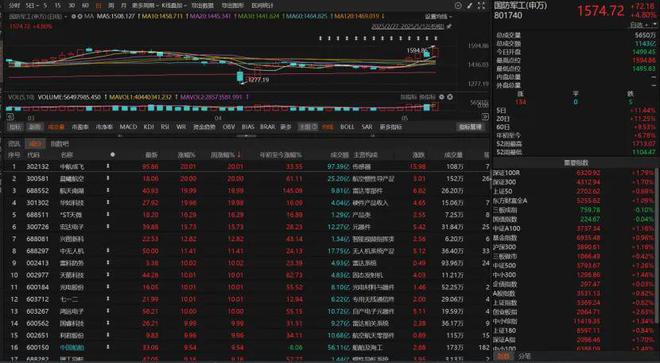The width and height of the screenshot is (660, 363).
Task: Sort table by 周涨幅% column
Action: [x=226, y=155]
